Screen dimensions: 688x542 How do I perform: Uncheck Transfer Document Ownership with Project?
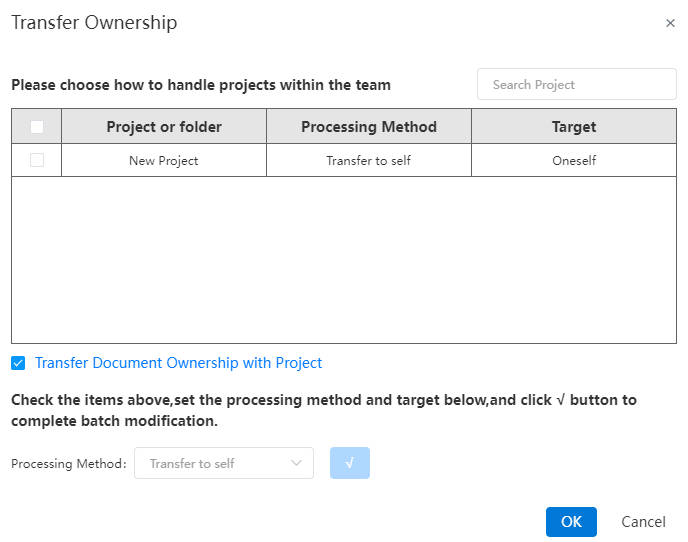point(18,363)
